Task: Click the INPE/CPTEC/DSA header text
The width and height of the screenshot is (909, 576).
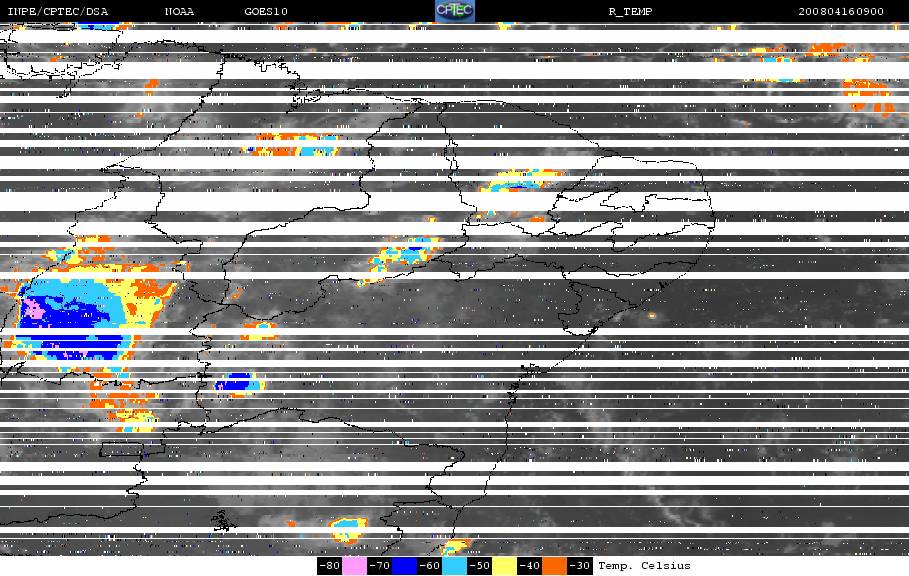Action: [57, 12]
